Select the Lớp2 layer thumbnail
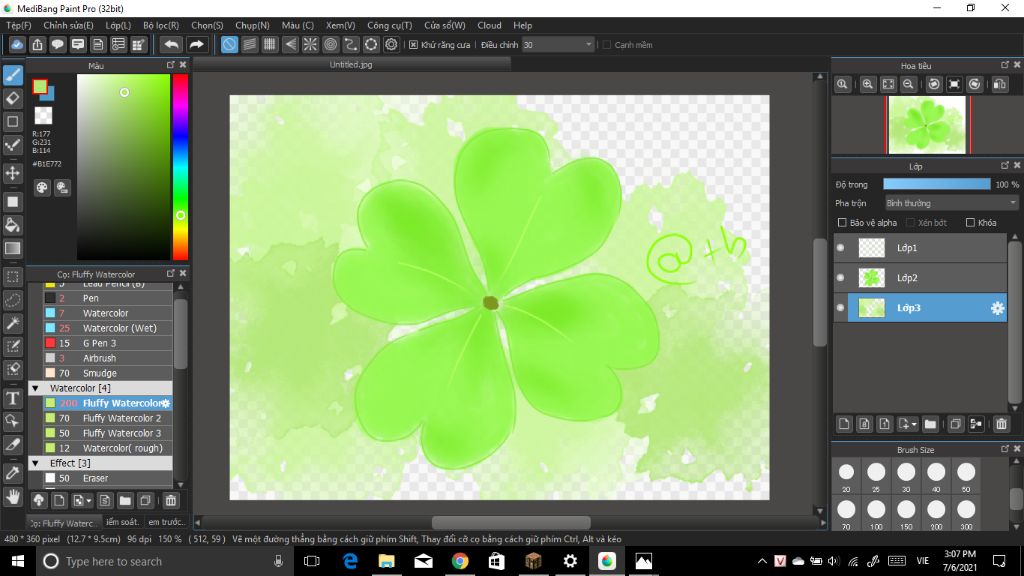This screenshot has width=1024, height=576. pyautogui.click(x=871, y=278)
